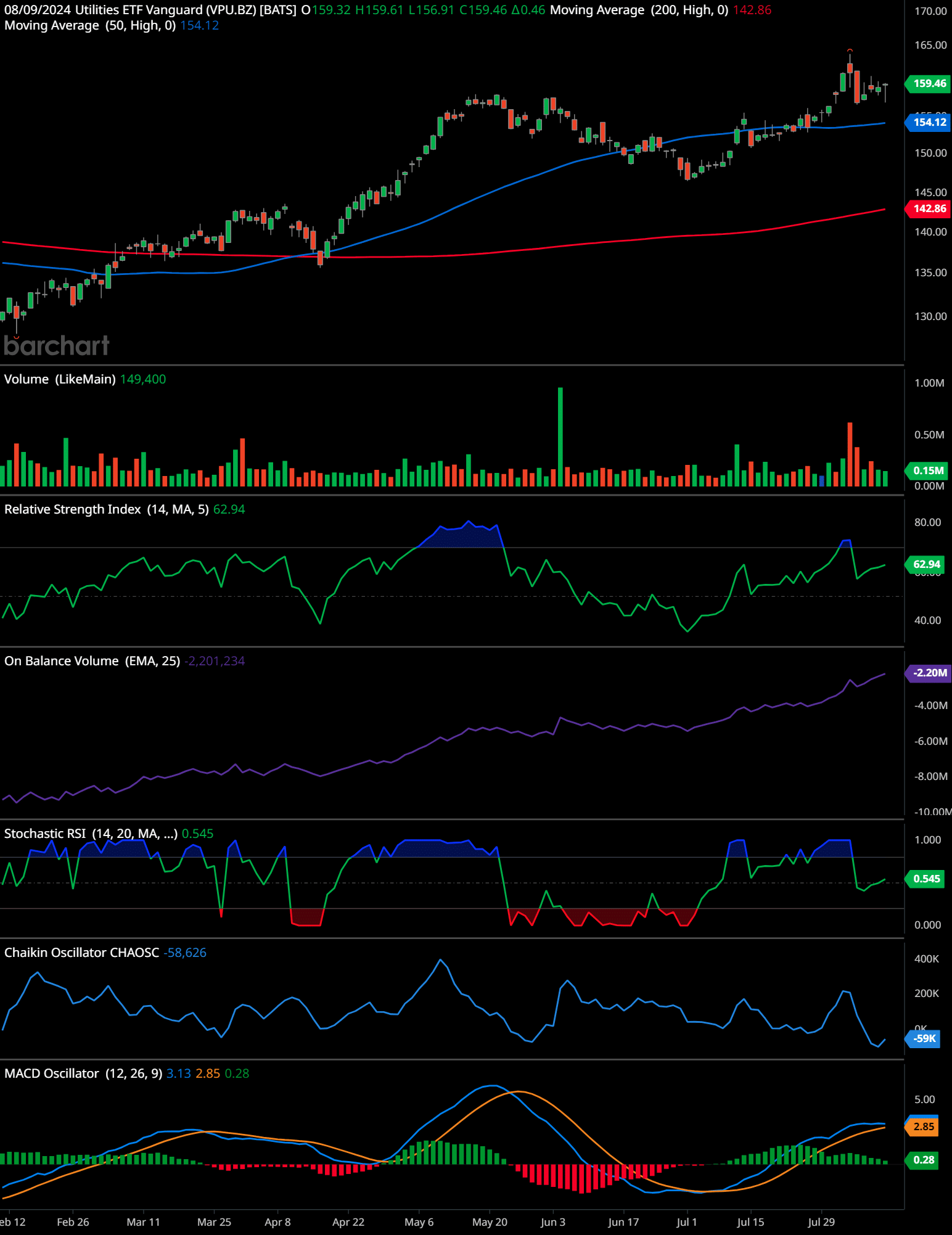Click the Jul 29 date on time axis
The width and height of the screenshot is (952, 1235).
(821, 1222)
